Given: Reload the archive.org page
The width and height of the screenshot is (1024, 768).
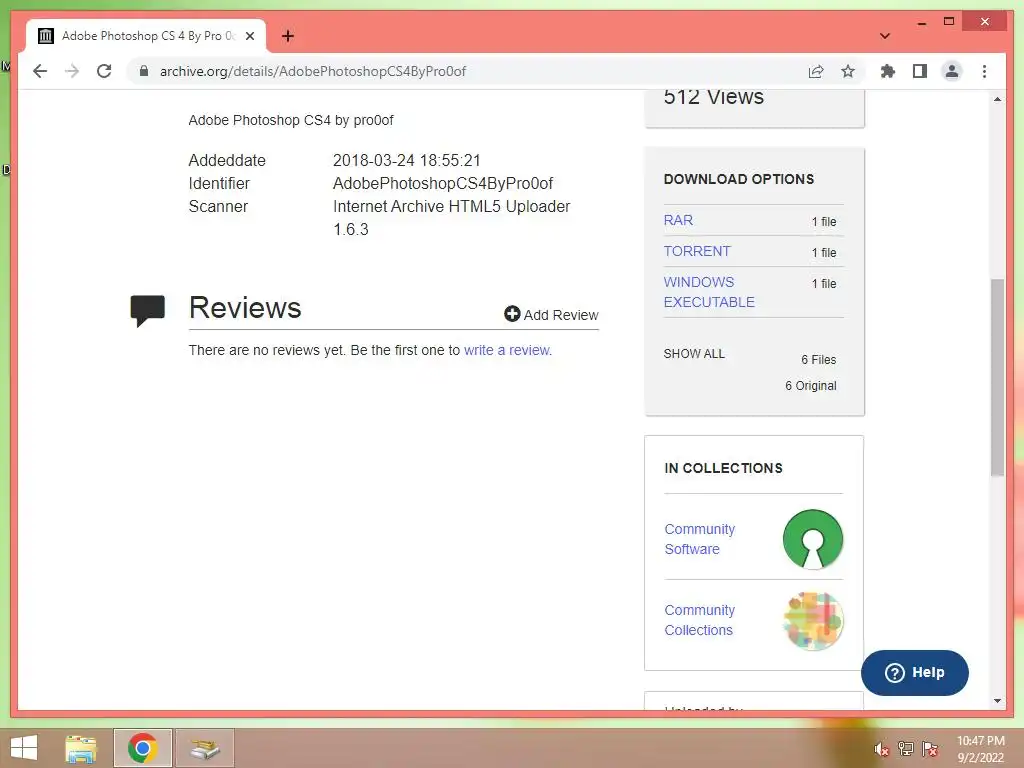Looking at the screenshot, I should point(104,71).
